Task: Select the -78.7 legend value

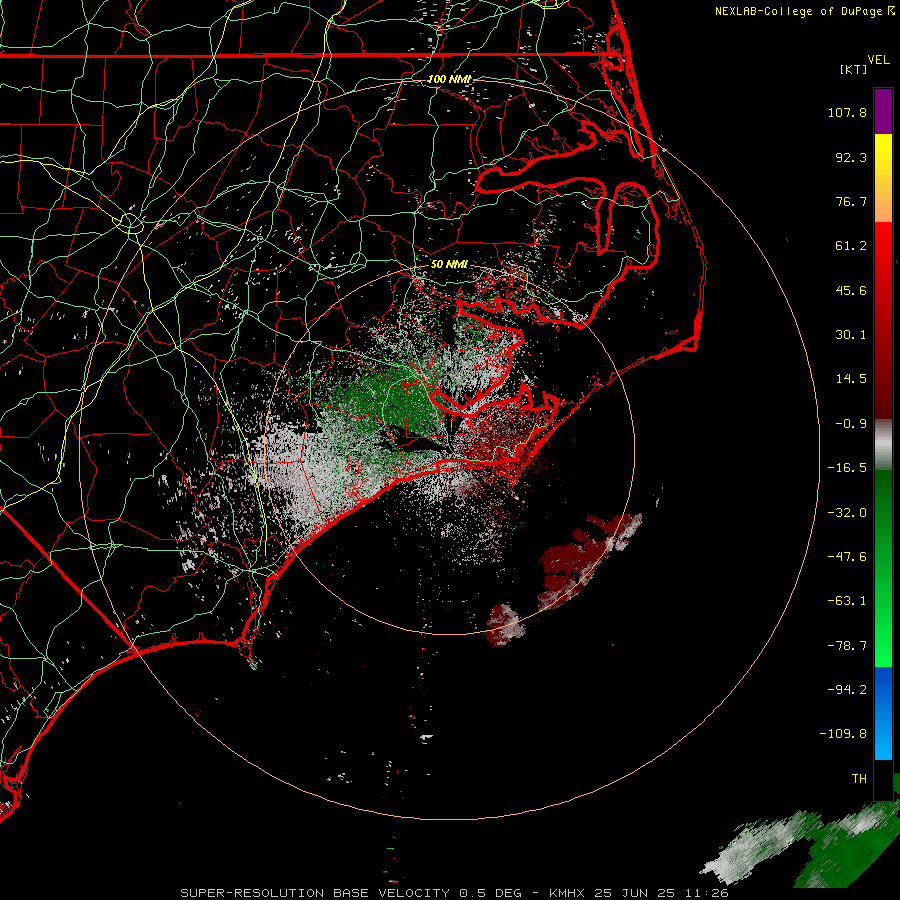Action: point(847,646)
